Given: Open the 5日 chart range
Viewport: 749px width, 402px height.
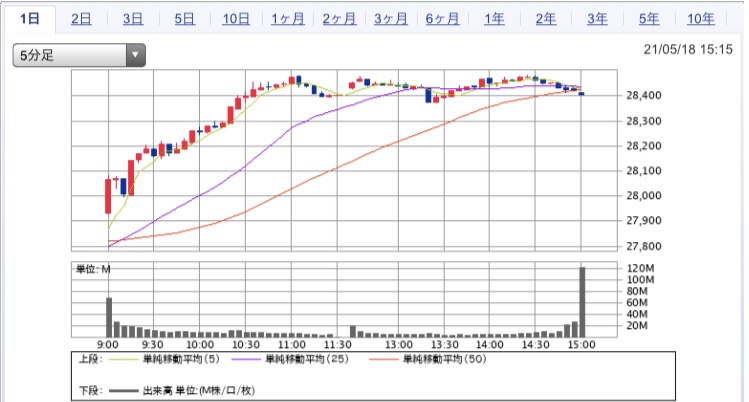Looking at the screenshot, I should click(x=184, y=19).
